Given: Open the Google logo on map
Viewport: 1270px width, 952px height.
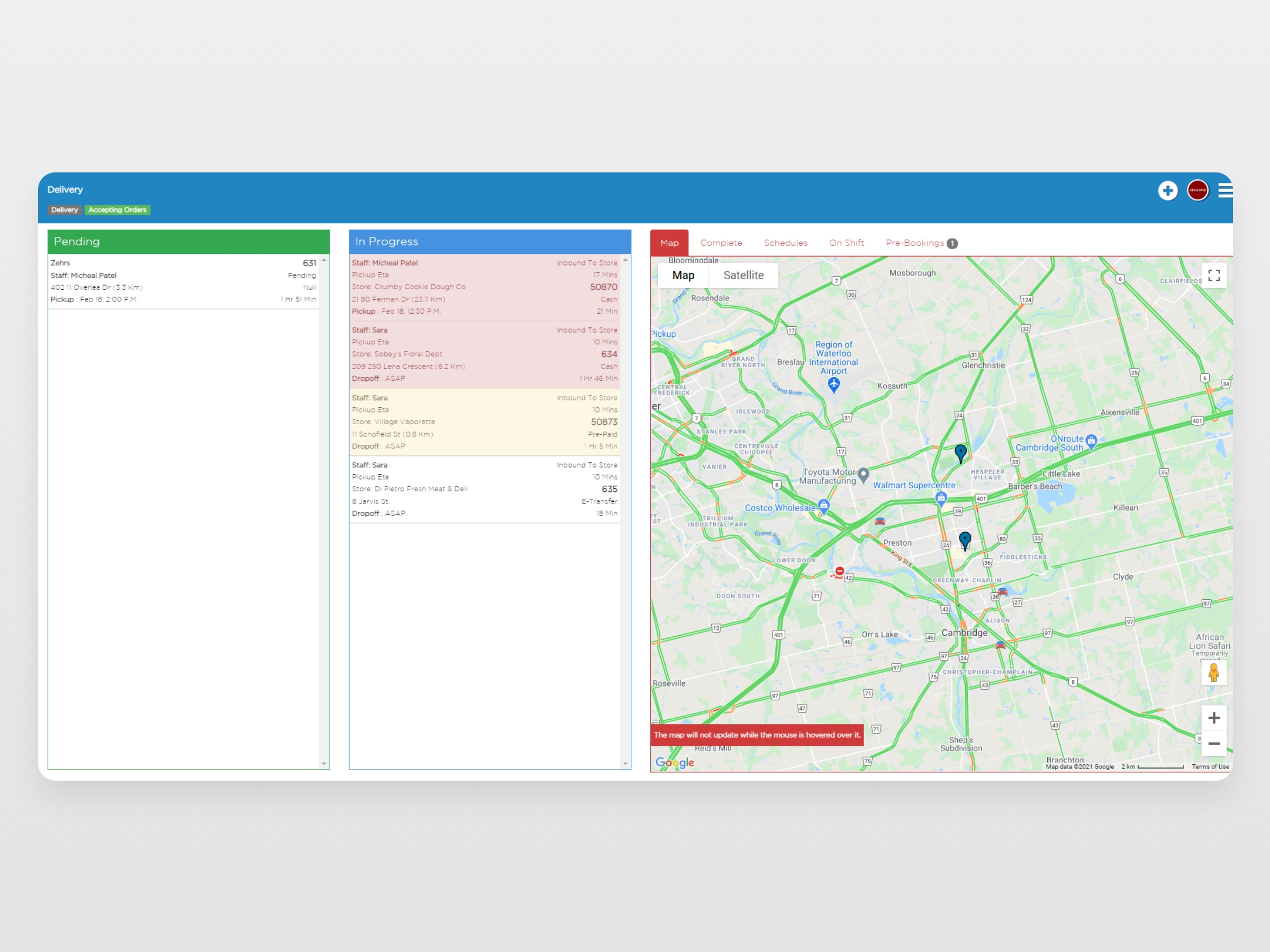Looking at the screenshot, I should (675, 763).
